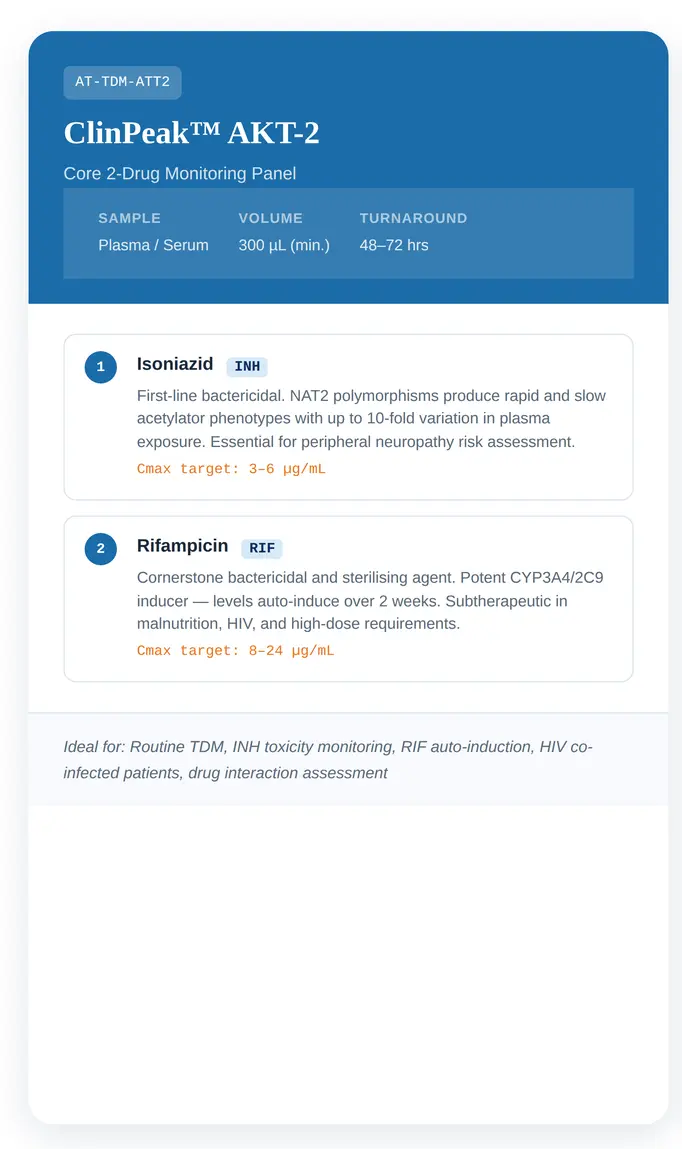Click the RIF abbreviation badge
The height and width of the screenshot is (1149, 682).
pos(262,549)
